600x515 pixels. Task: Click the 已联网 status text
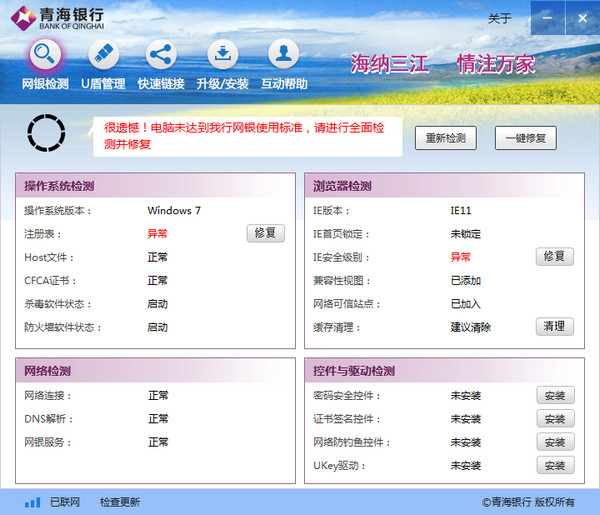(65, 502)
